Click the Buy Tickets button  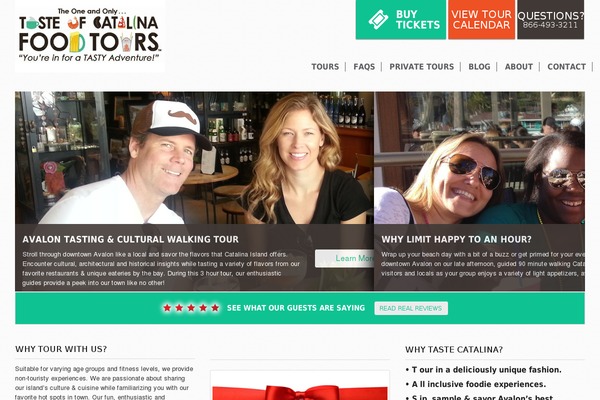pos(401,20)
